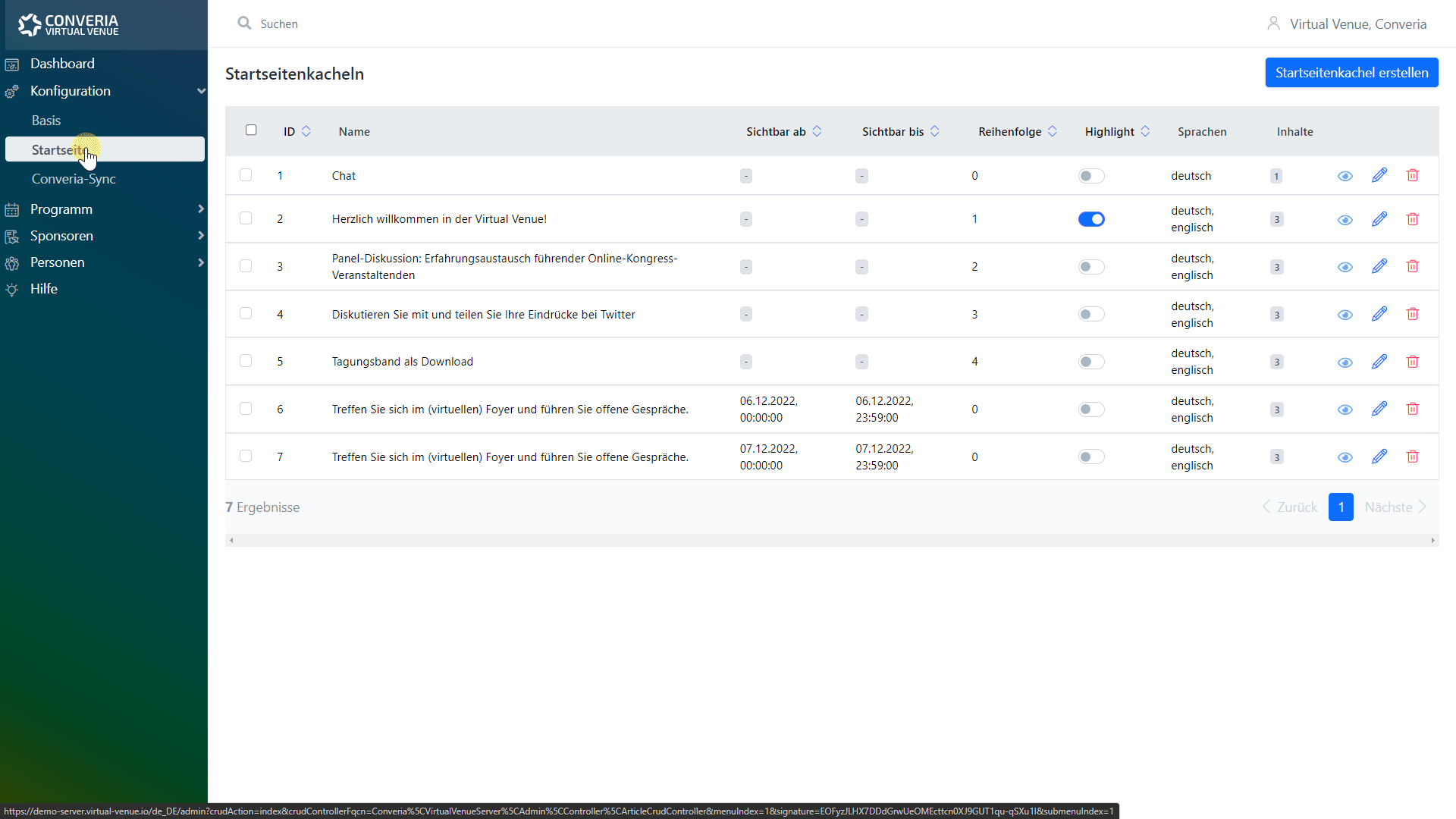Edit the Panel-Diskussion tile with pencil icon
Viewport: 1456px width, 819px height.
(x=1379, y=266)
